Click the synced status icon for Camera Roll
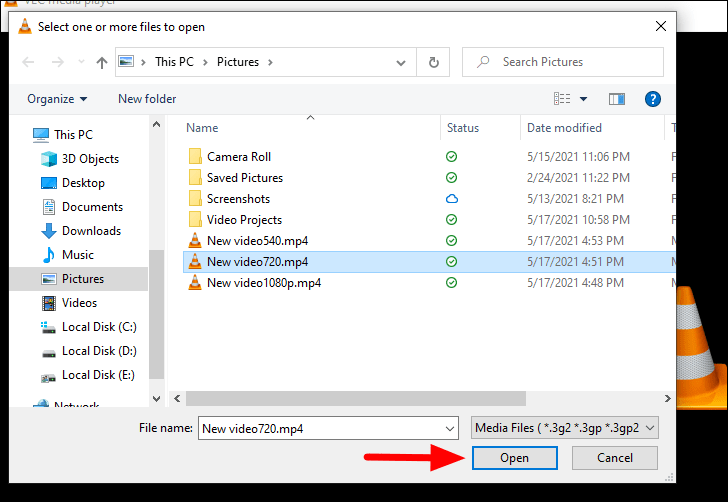Viewport: 728px width, 502px height. pos(451,156)
